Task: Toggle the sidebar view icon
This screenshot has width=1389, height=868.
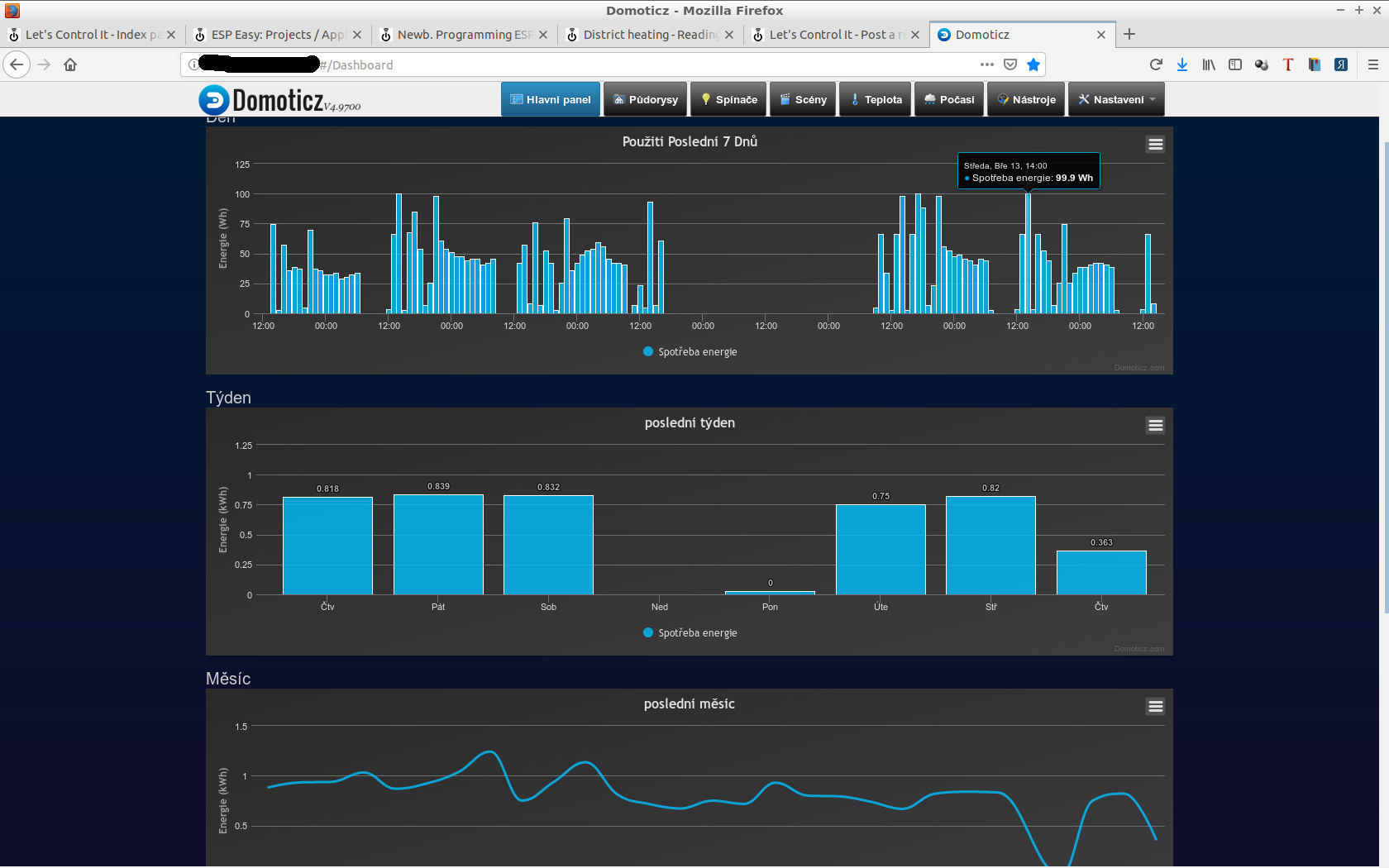Action: click(x=1235, y=64)
